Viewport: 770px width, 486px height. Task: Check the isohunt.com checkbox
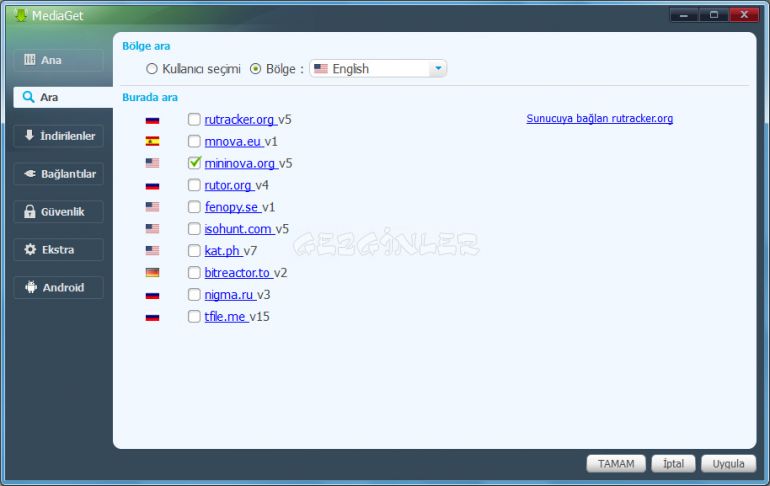click(x=194, y=229)
